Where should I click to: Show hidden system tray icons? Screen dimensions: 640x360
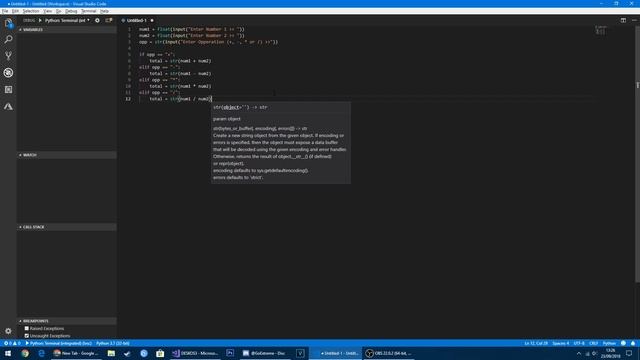pyautogui.click(x=578, y=353)
